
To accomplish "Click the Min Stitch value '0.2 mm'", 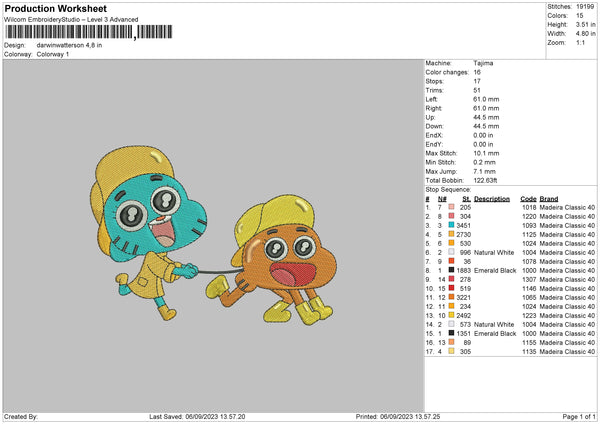I will click(x=485, y=162).
